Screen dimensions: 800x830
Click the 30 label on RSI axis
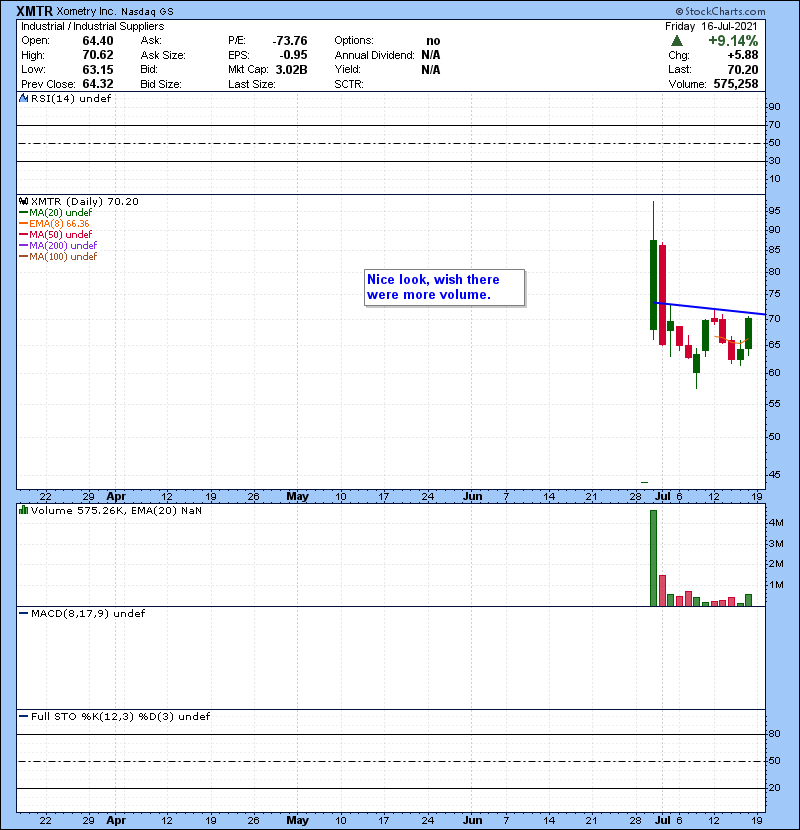tap(775, 160)
